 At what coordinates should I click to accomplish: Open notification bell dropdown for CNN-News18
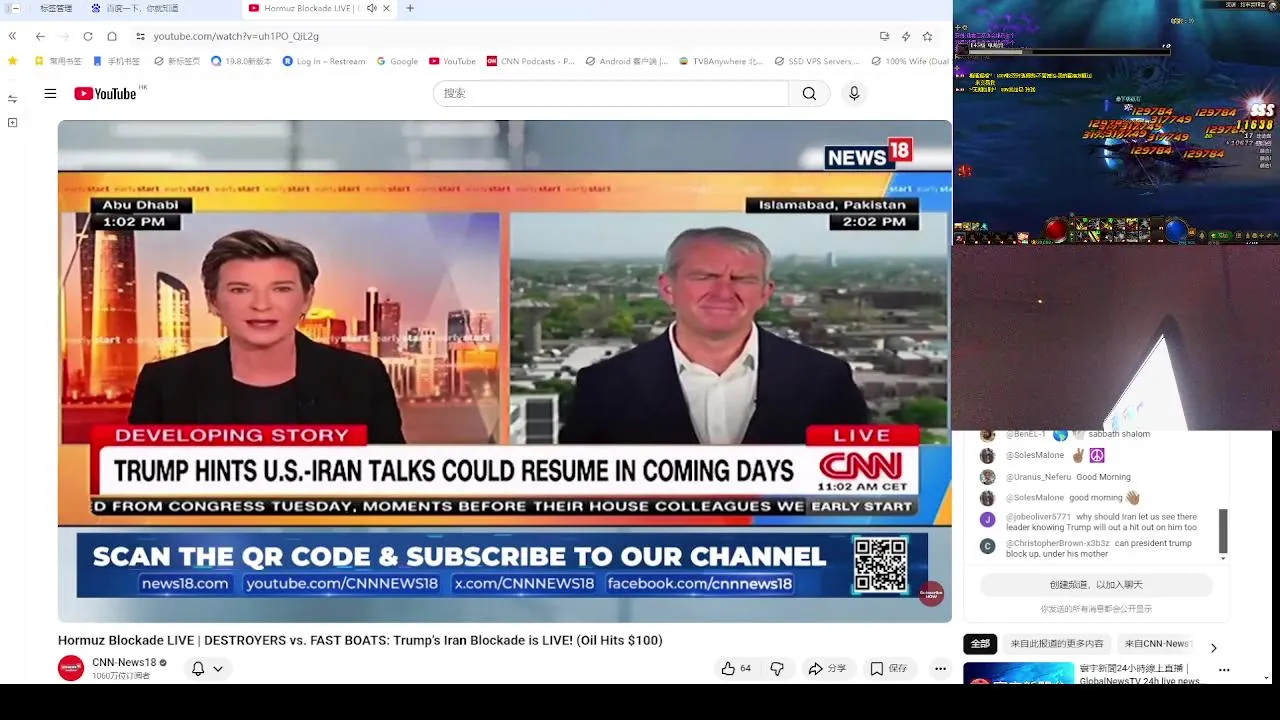207,668
